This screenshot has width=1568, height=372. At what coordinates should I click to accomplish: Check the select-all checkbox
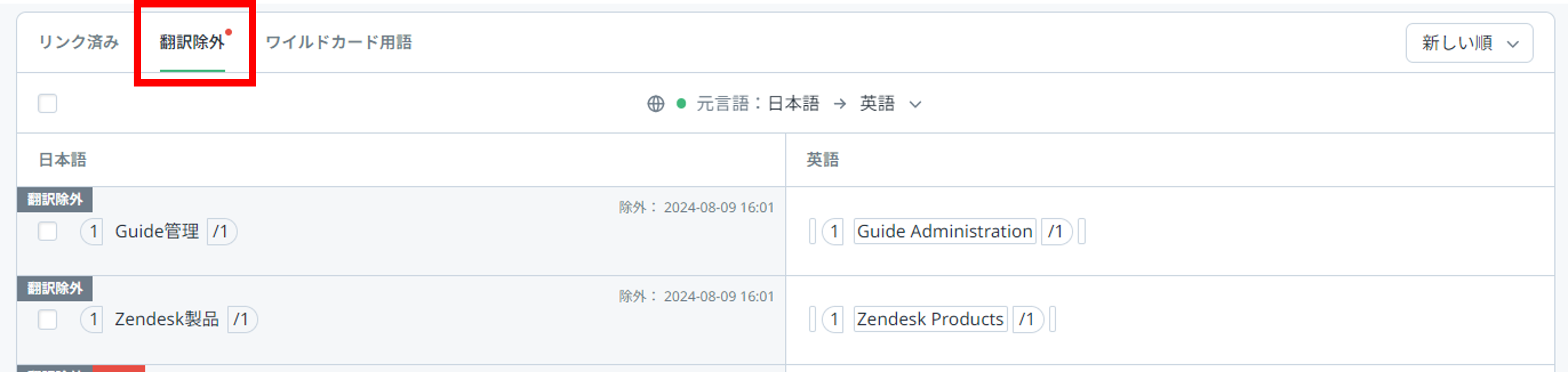coord(47,104)
